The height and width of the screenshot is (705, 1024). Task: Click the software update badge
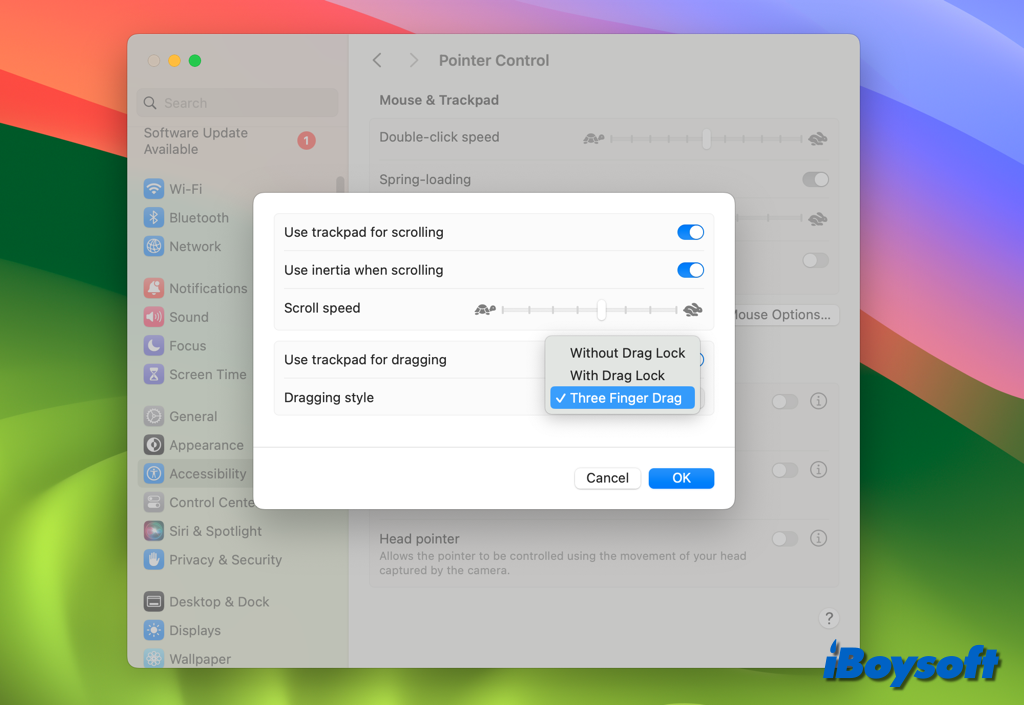[x=306, y=140]
